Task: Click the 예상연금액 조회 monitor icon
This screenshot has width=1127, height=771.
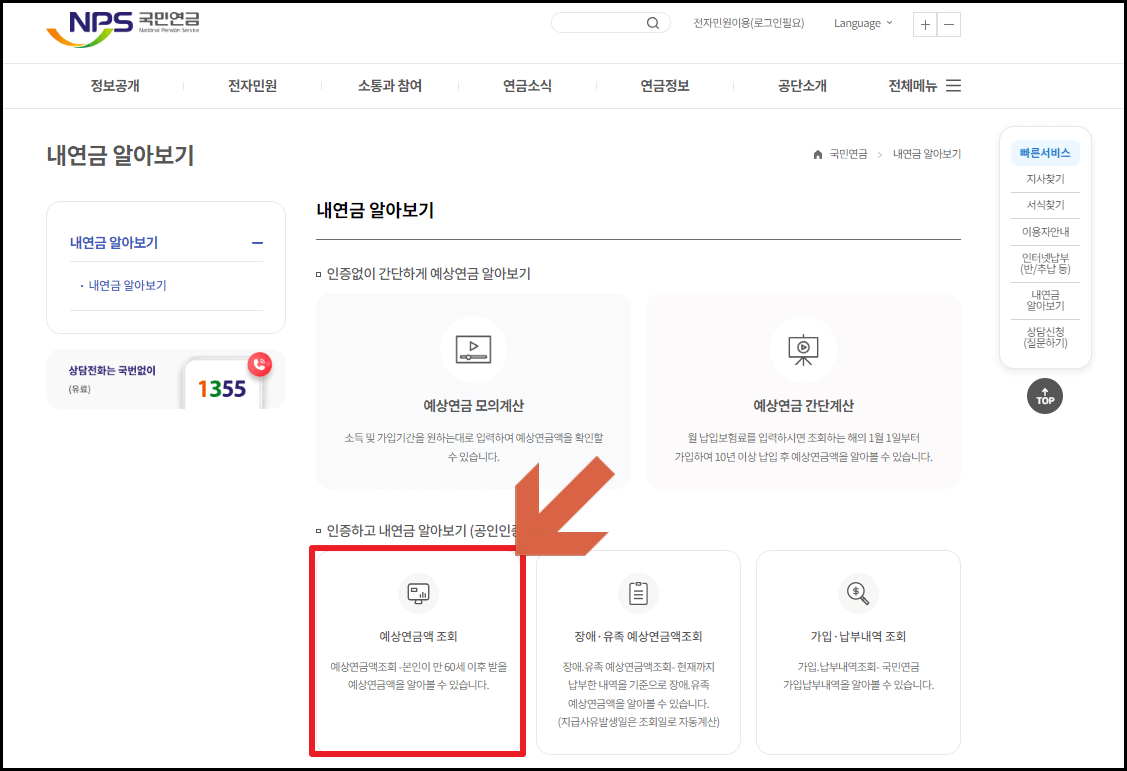Action: [417, 592]
